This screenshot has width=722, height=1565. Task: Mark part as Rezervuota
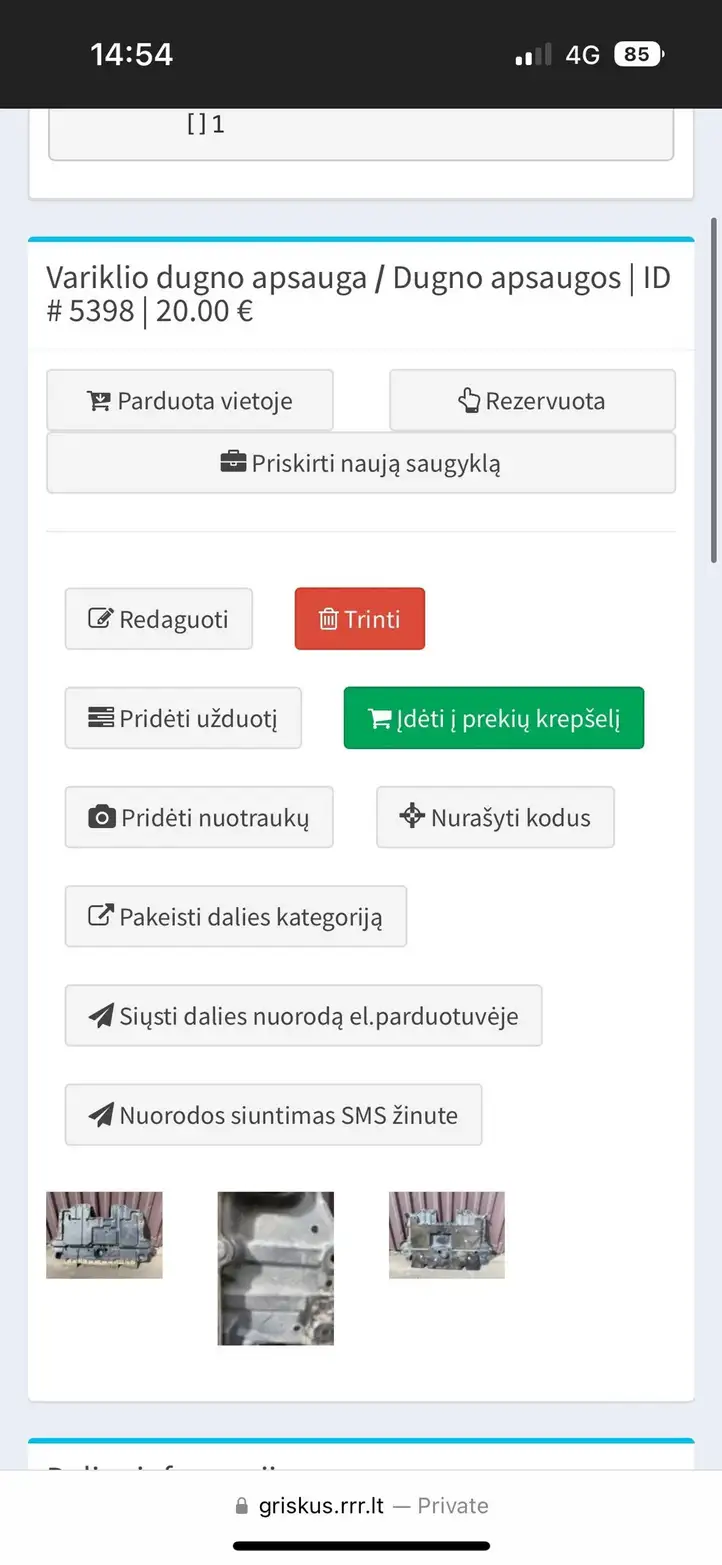(x=532, y=401)
